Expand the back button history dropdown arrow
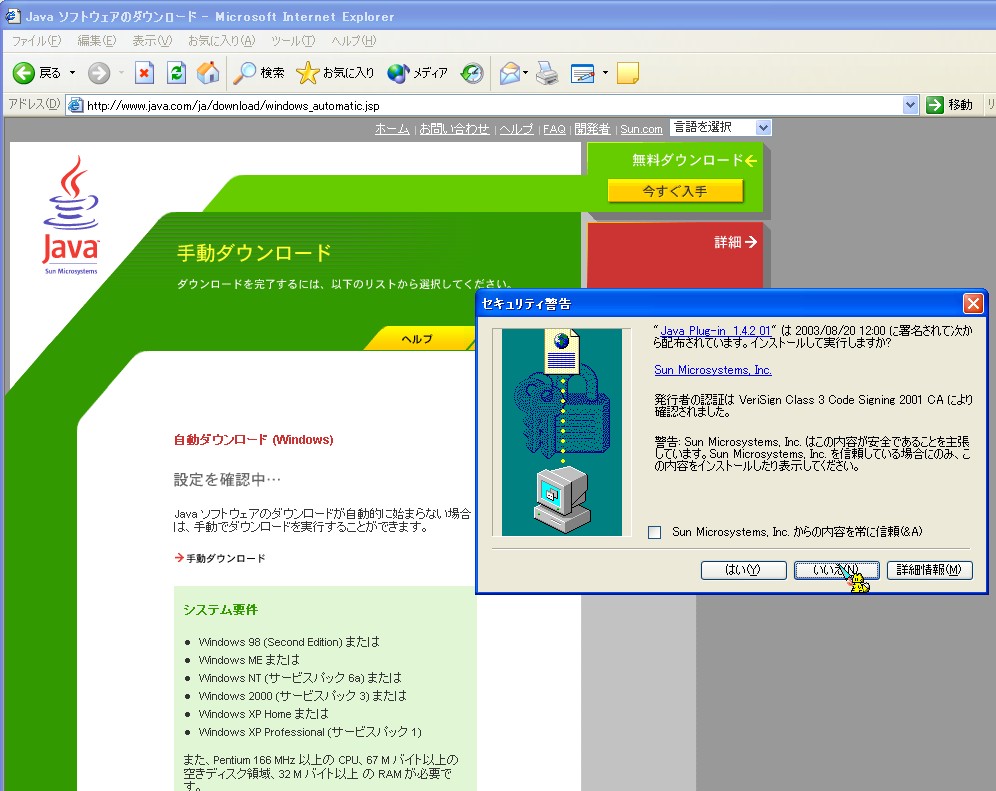The width and height of the screenshot is (996, 791). coord(72,73)
